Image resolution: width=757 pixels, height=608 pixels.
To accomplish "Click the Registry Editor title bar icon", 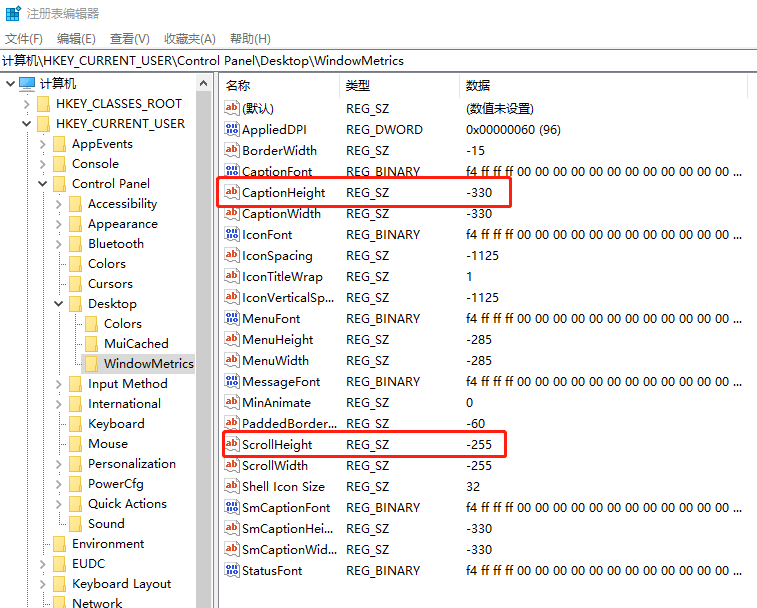I will 13,13.
